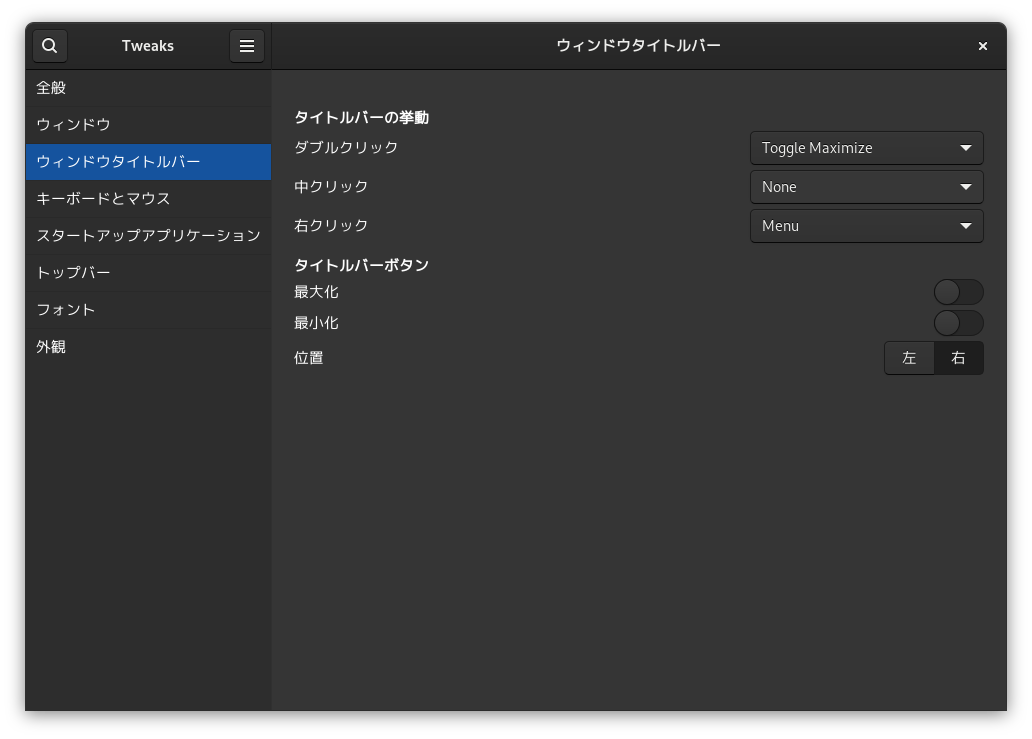The image size is (1032, 739).
Task: Open the 右クリック Menu dropdown
Action: point(866,226)
